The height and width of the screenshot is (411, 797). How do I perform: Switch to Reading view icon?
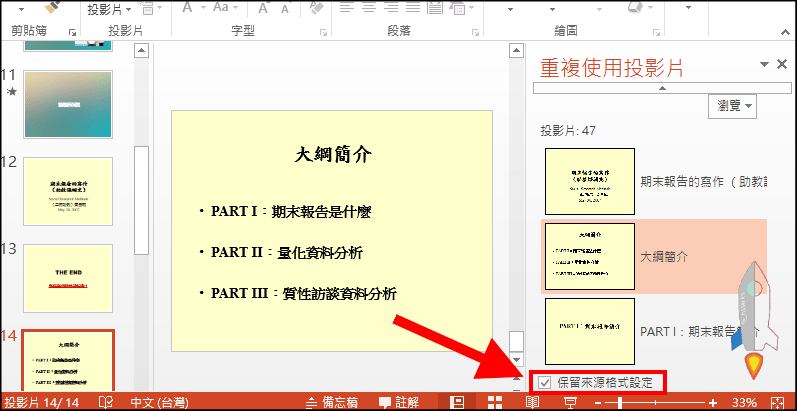[532, 402]
